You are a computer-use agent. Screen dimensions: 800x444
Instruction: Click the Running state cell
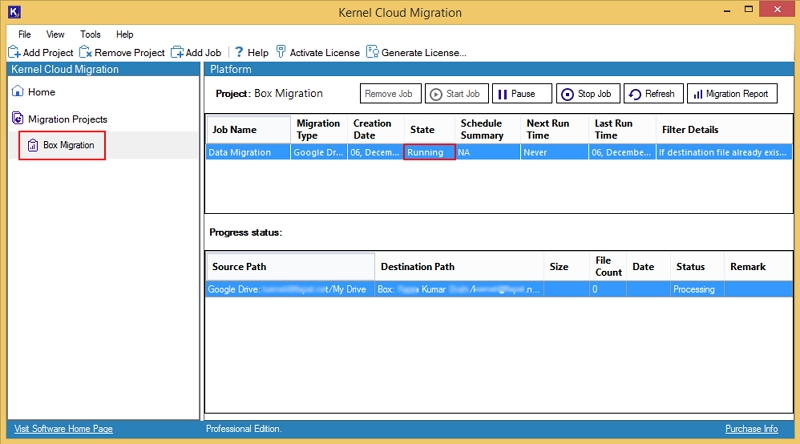(x=429, y=152)
